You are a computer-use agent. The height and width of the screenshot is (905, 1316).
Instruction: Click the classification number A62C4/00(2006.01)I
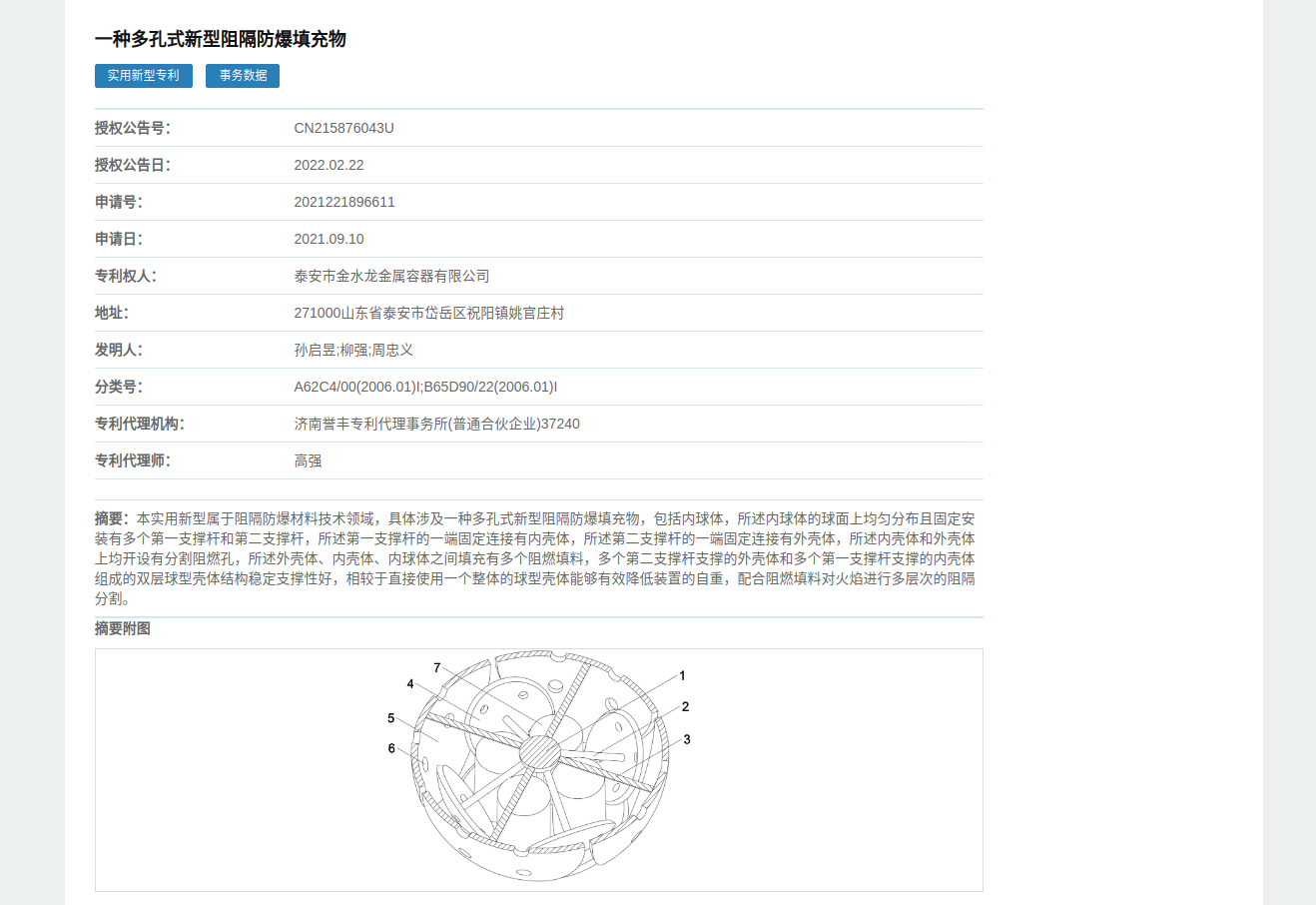[x=357, y=387]
